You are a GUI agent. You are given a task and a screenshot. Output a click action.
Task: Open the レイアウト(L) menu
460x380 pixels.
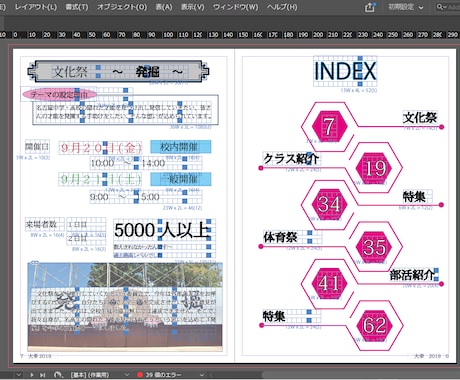coord(36,7)
